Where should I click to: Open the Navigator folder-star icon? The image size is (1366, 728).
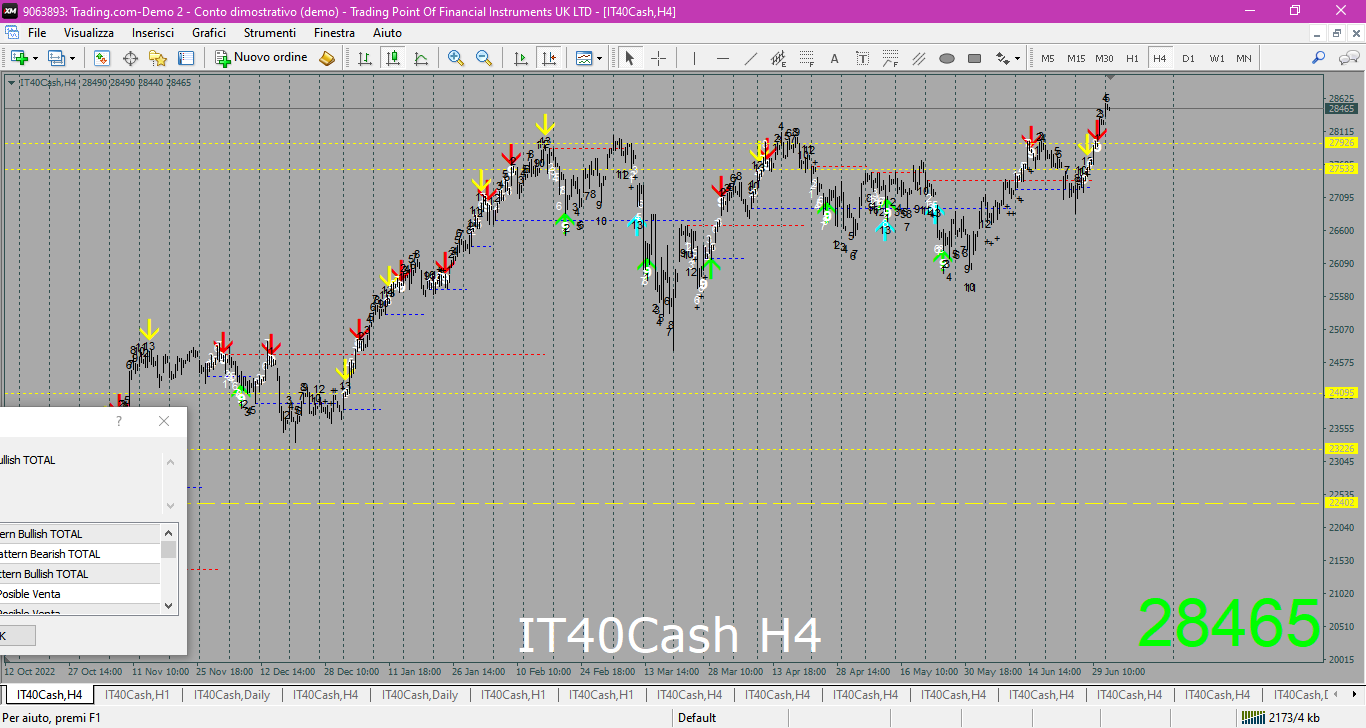[x=158, y=58]
